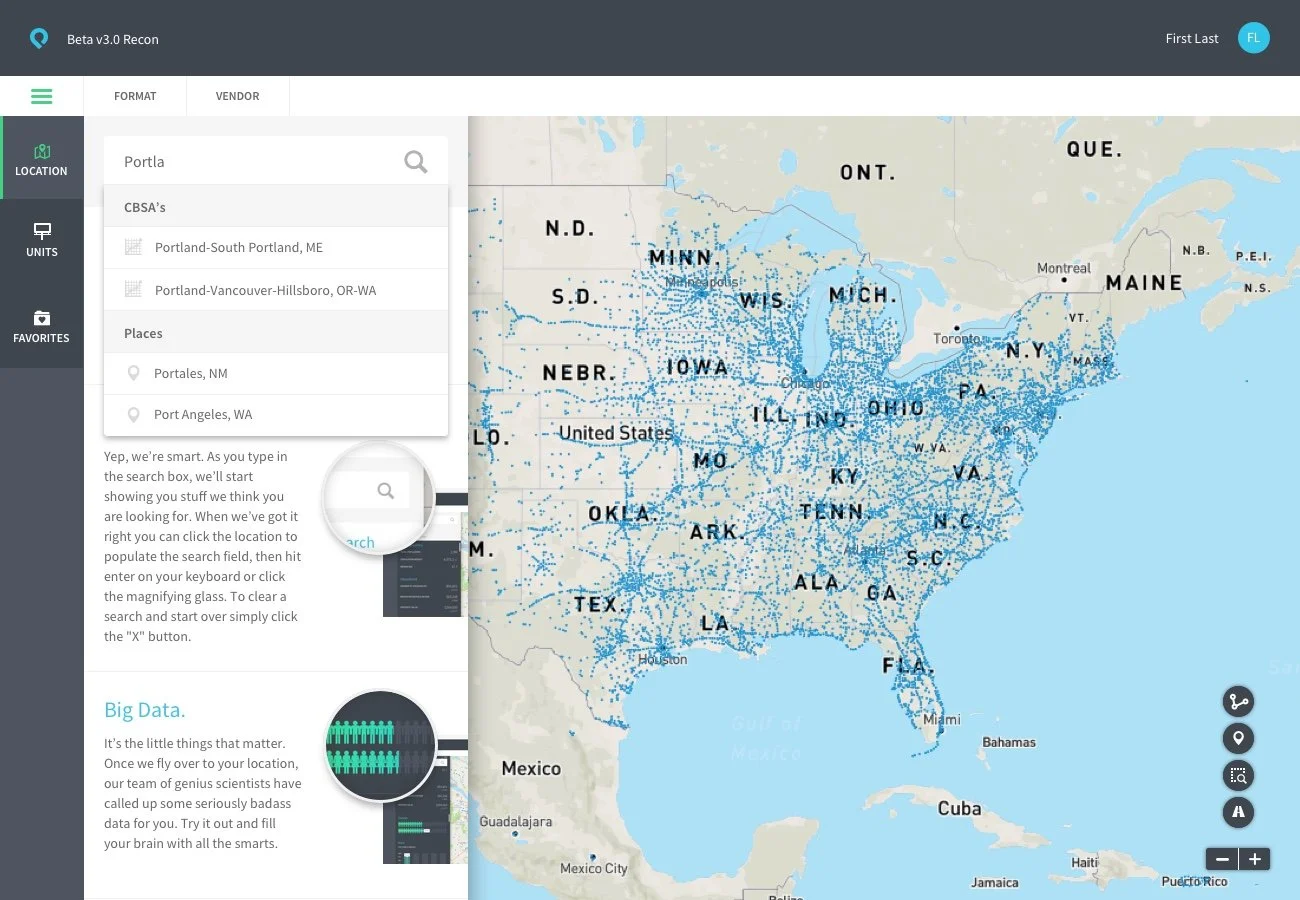Viewport: 1300px width, 900px height.
Task: Select the drop-pin tool on the map
Action: coord(1238,738)
